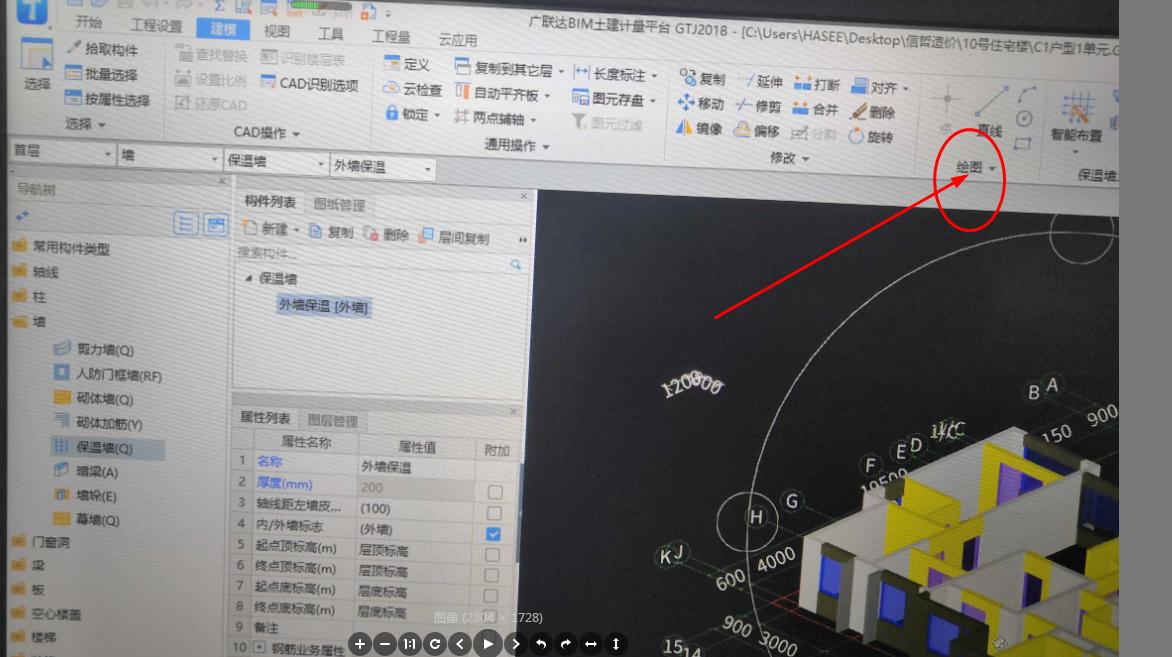Toggle 附加 checkbox for 起点底标高 row
The width and height of the screenshot is (1172, 657).
(x=490, y=596)
